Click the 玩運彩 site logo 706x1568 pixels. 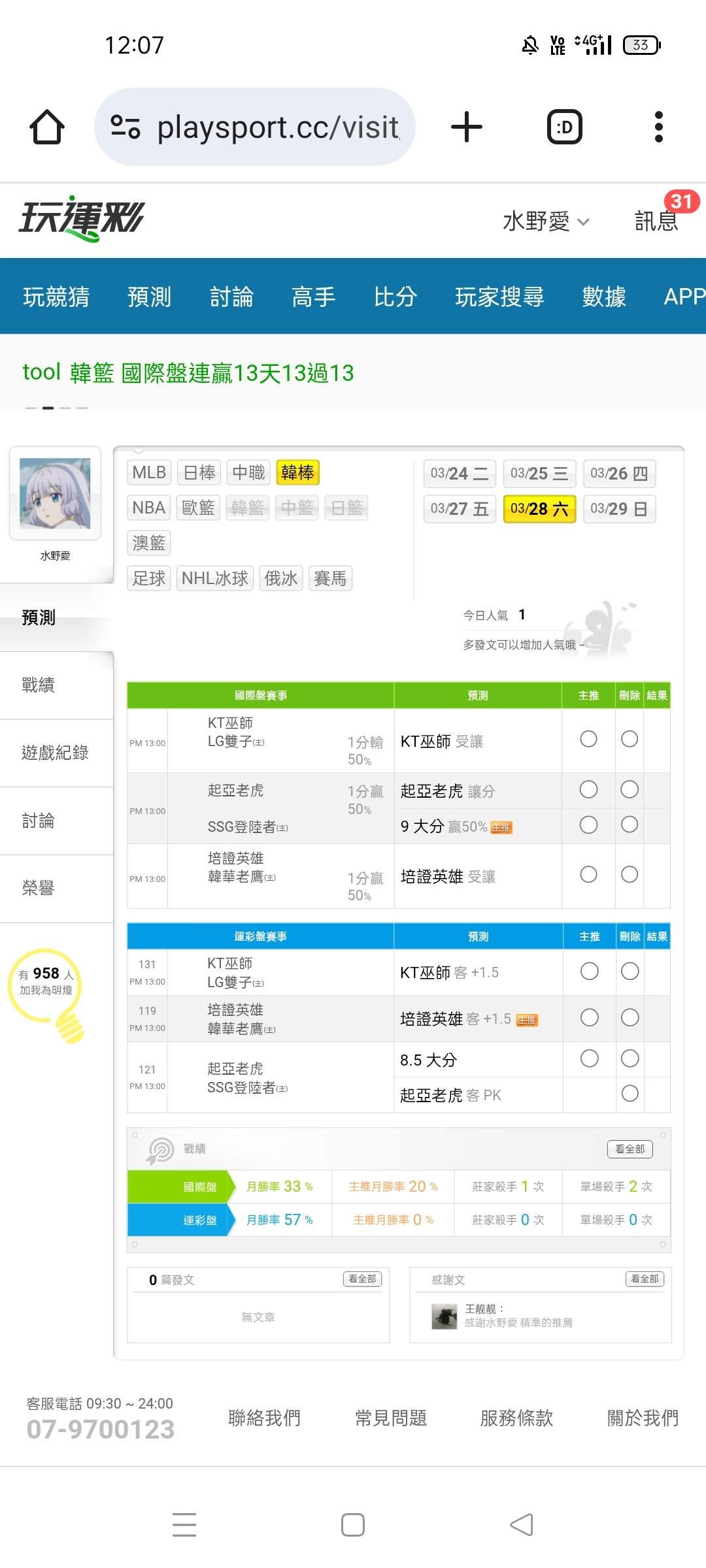click(x=82, y=219)
